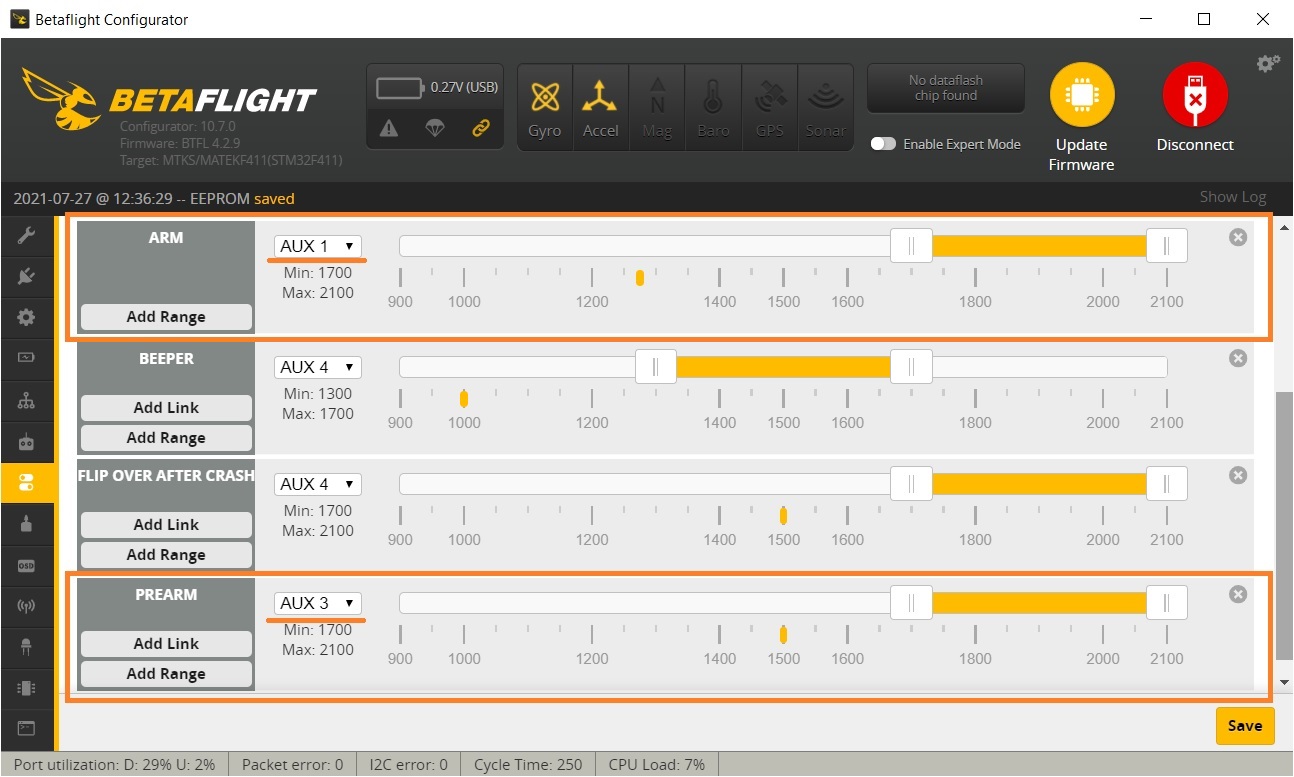1294x777 pixels.
Task: Click I2C error: 0 status entry
Action: coord(408,765)
